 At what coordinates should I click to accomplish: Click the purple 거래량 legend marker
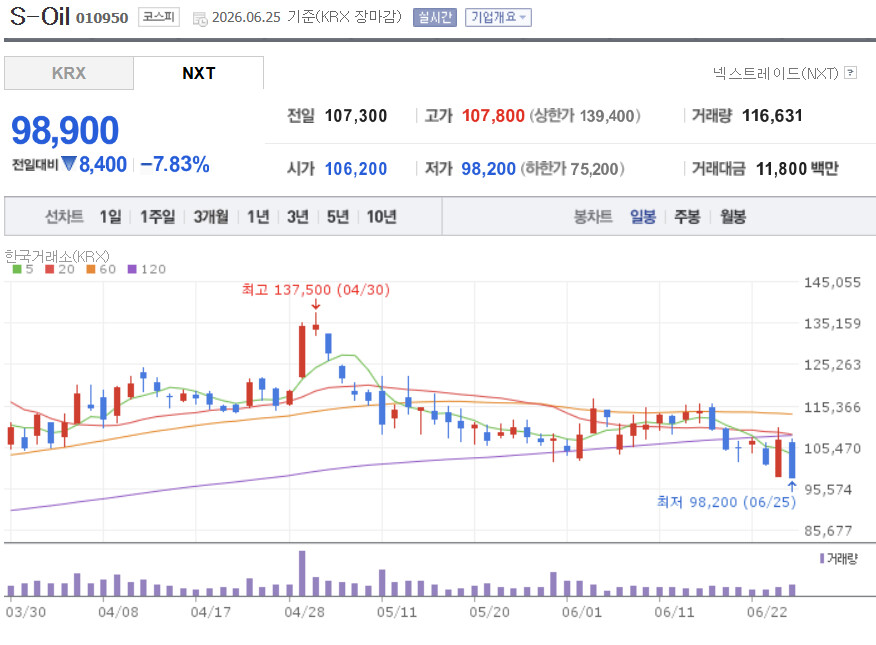822,558
